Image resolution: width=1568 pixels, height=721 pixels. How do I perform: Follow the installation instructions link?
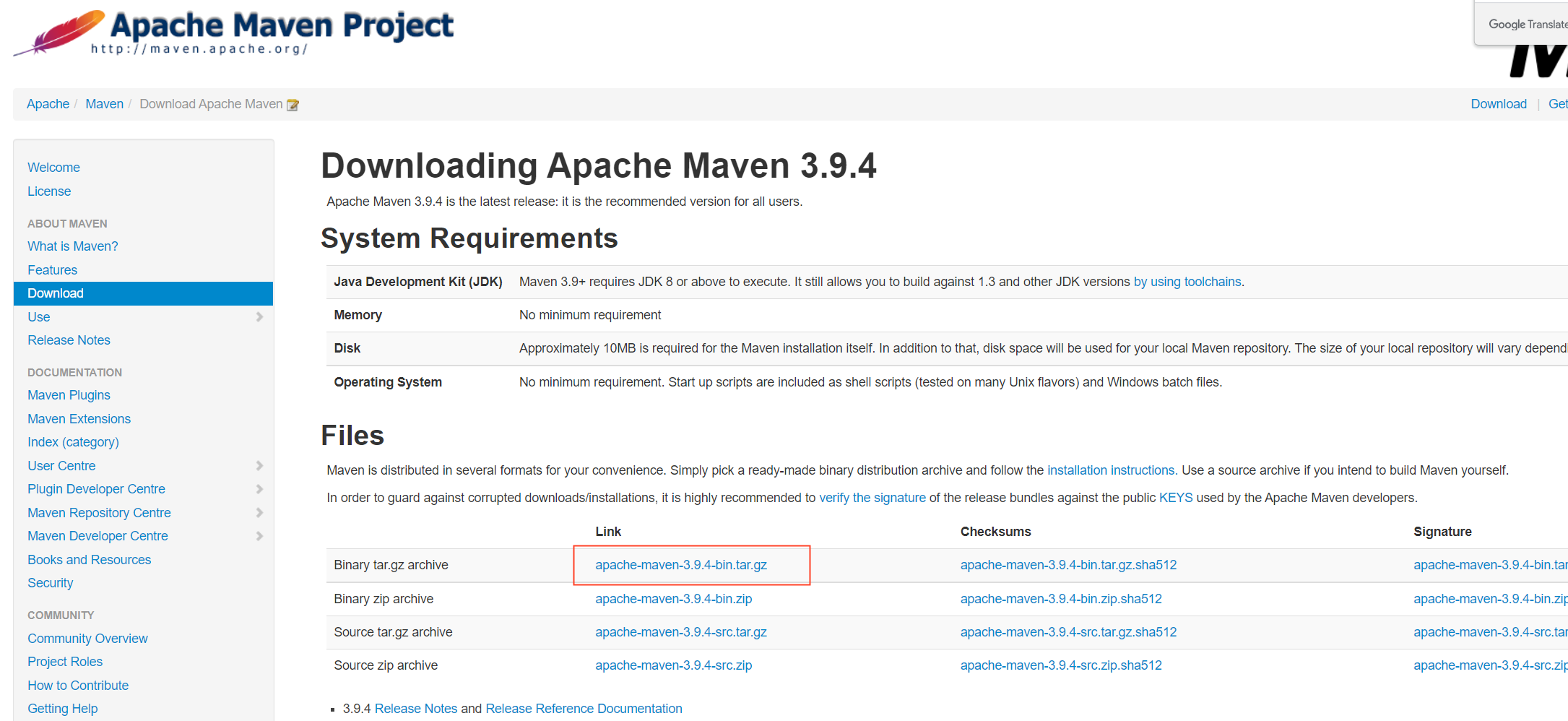click(x=1112, y=470)
